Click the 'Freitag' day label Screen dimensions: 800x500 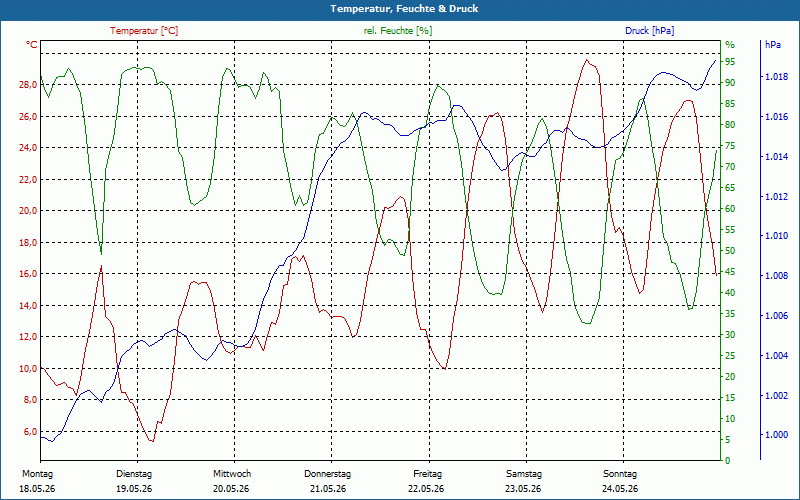[428, 474]
